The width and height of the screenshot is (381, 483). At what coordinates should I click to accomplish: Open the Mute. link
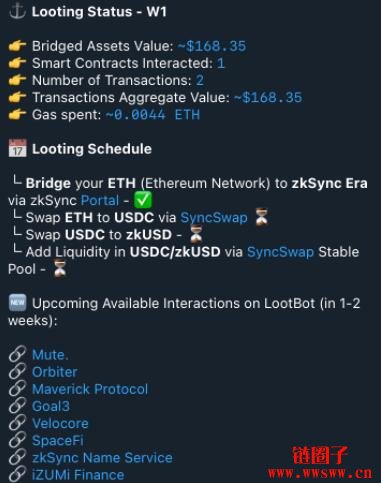(50, 355)
